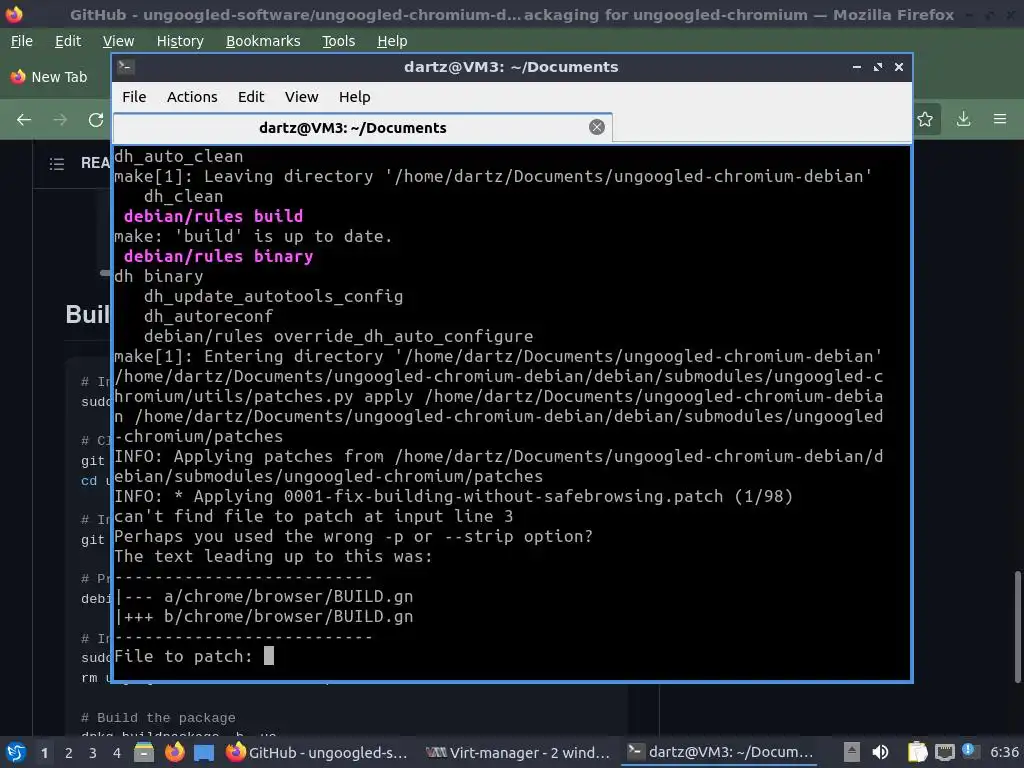Image resolution: width=1024 pixels, height=768 pixels.
Task: Open Firefox Edit menu
Action: tap(68, 41)
